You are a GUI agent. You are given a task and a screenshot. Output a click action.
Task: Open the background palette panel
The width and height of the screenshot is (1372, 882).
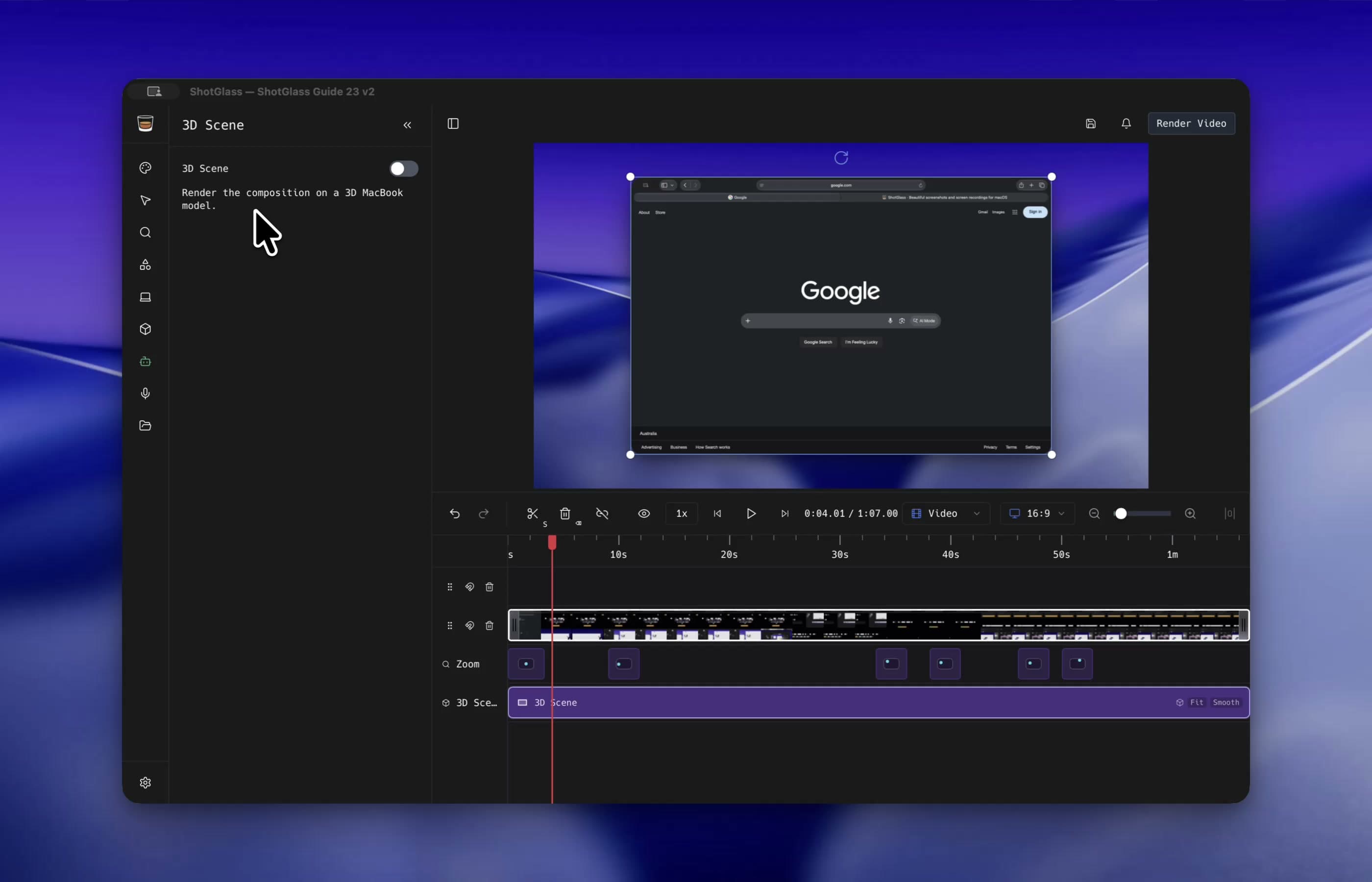146,168
